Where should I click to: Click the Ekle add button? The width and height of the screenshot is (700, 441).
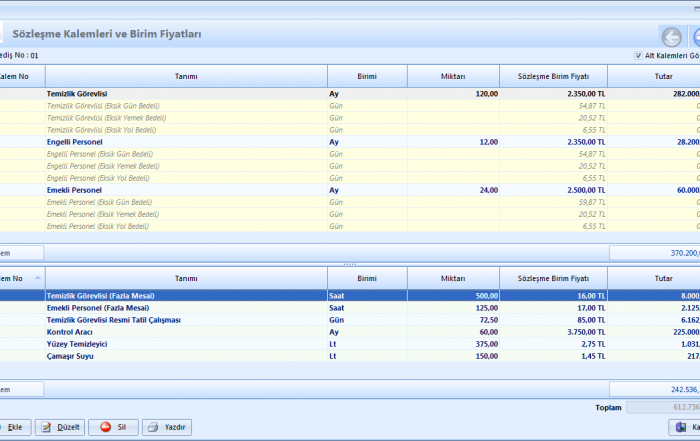pyautogui.click(x=14, y=427)
